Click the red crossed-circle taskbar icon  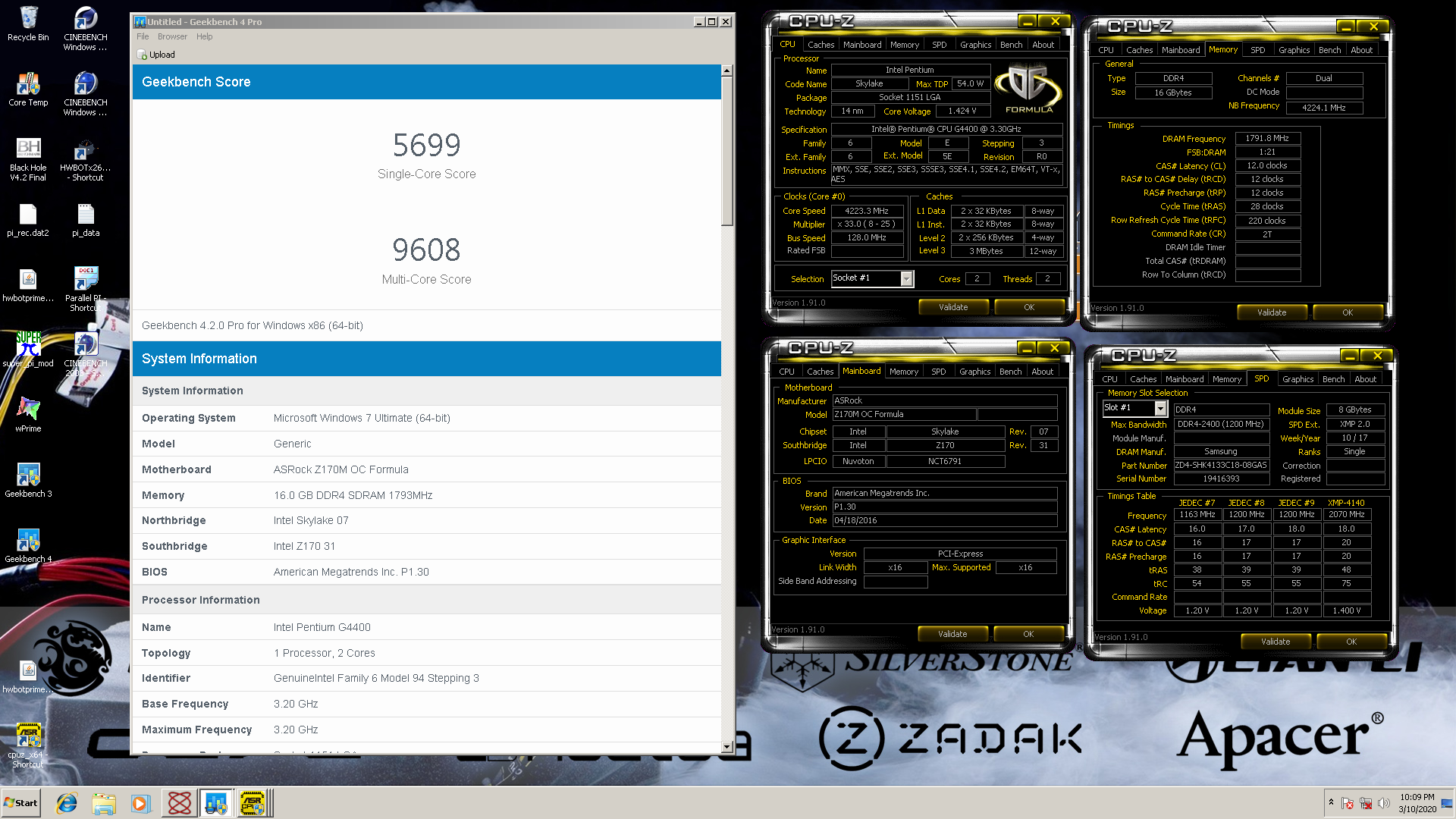[179, 803]
